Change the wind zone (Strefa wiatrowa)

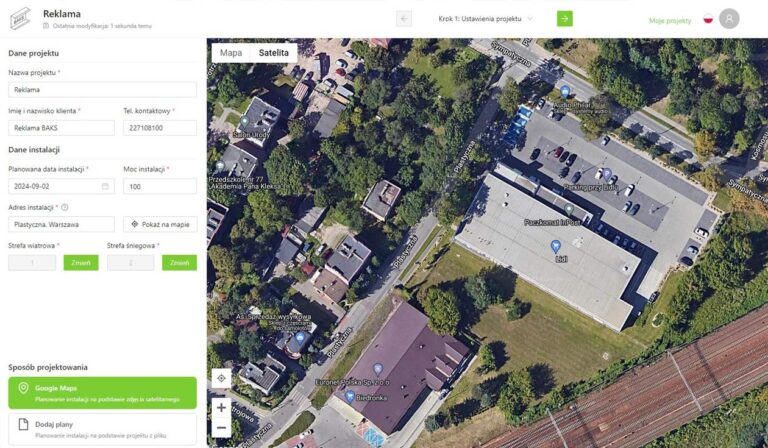[81, 262]
